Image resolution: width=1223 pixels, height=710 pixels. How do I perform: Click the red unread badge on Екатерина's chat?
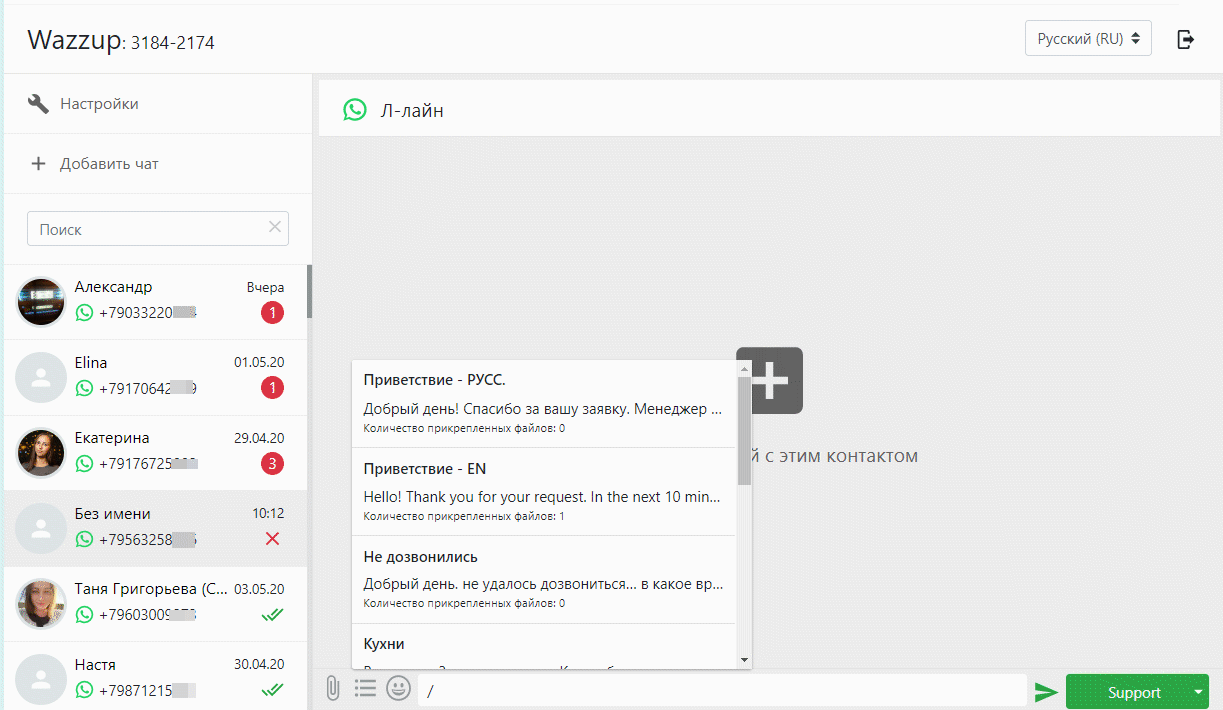tap(272, 463)
